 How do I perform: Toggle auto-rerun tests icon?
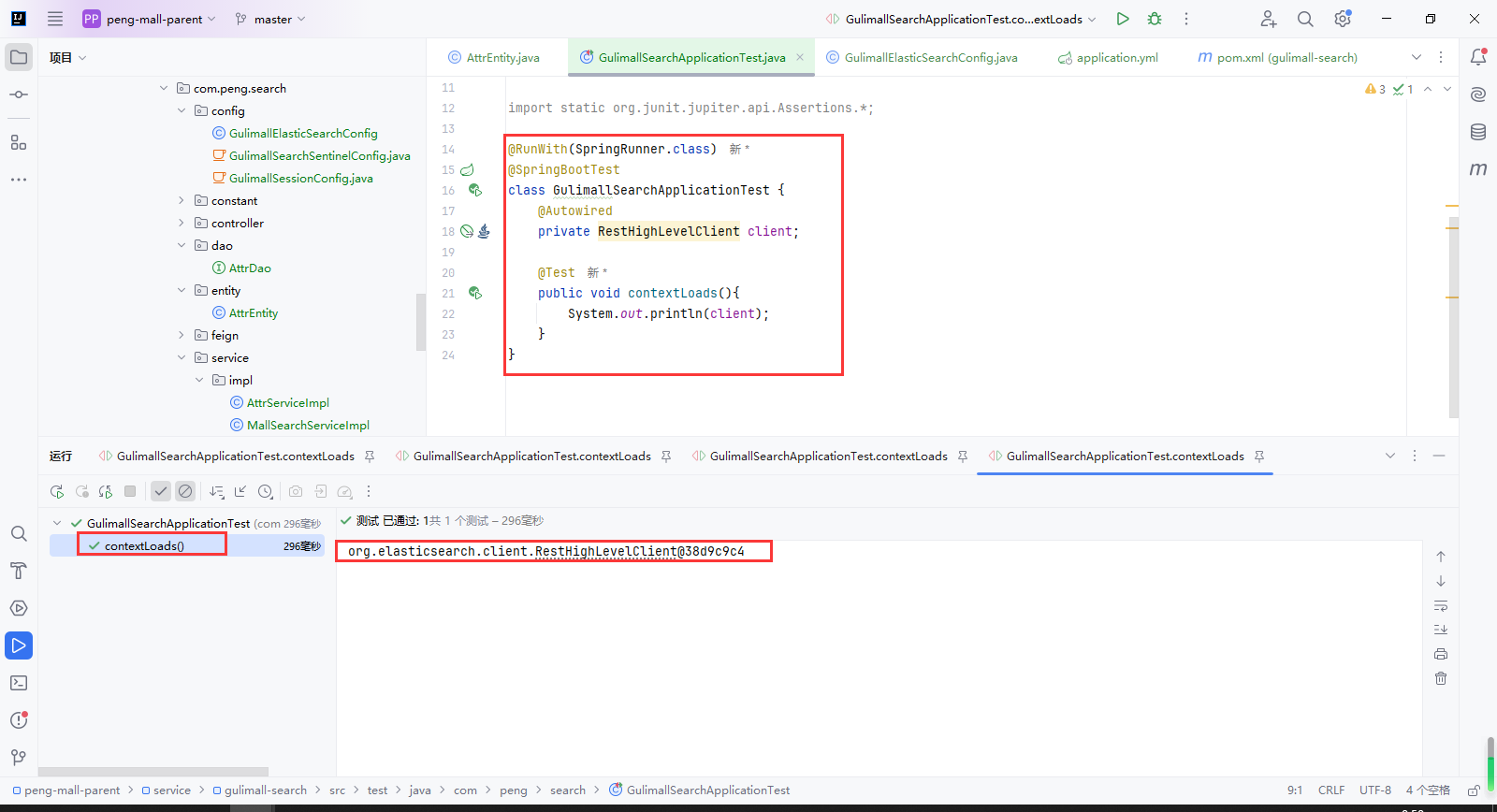pyautogui.click(x=106, y=491)
